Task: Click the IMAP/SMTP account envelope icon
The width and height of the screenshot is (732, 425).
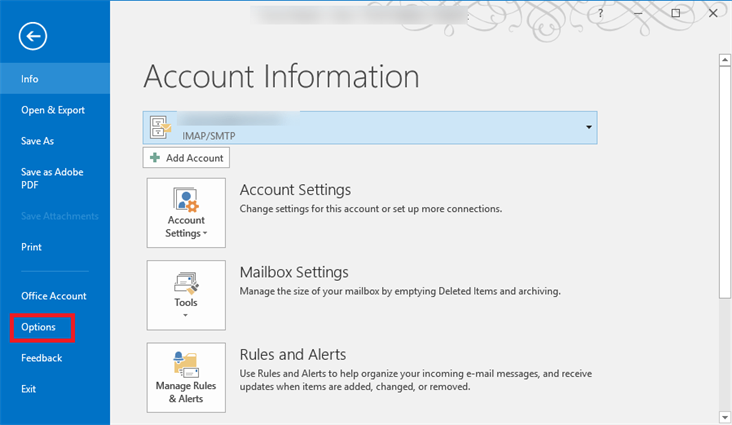Action: 159,126
